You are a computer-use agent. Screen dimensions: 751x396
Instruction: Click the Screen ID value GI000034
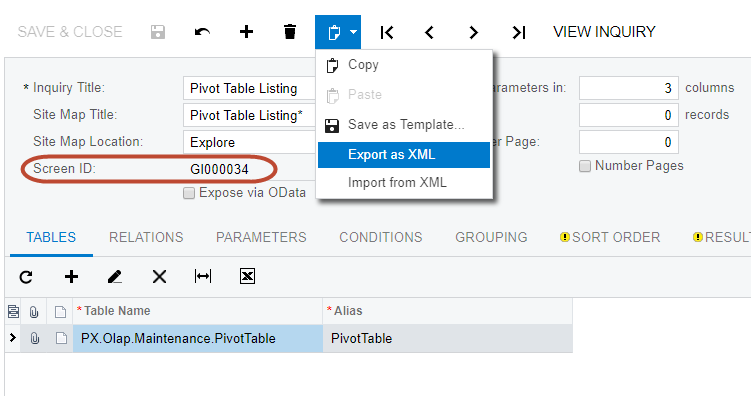[x=219, y=170]
